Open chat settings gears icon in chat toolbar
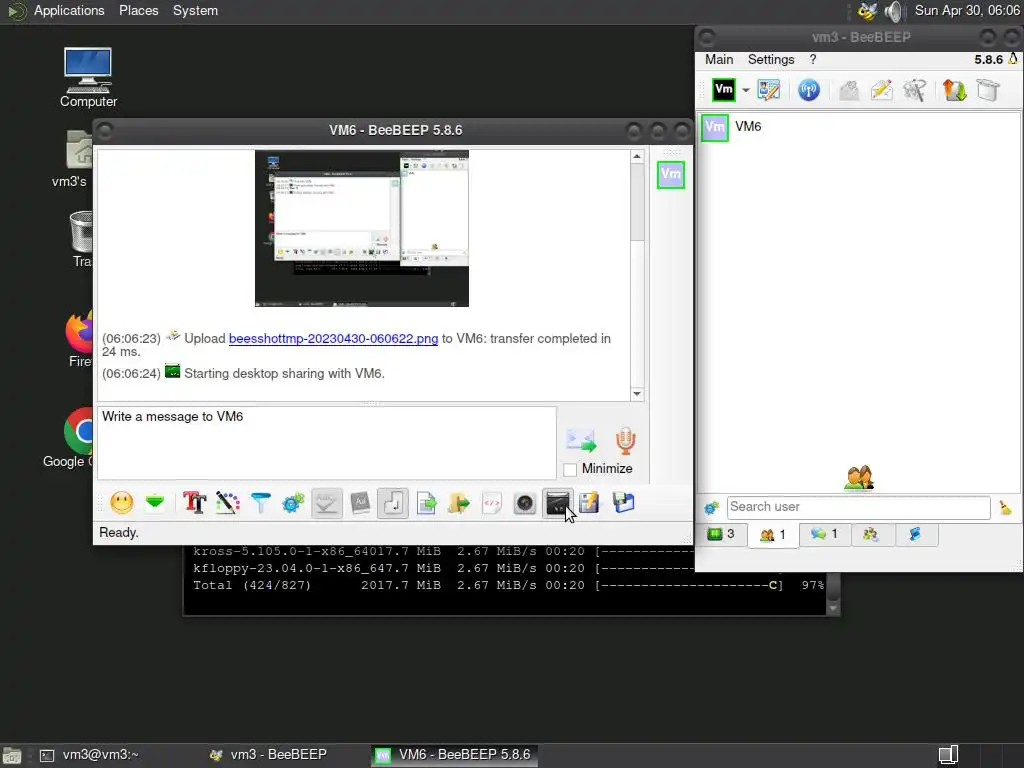 [x=293, y=503]
